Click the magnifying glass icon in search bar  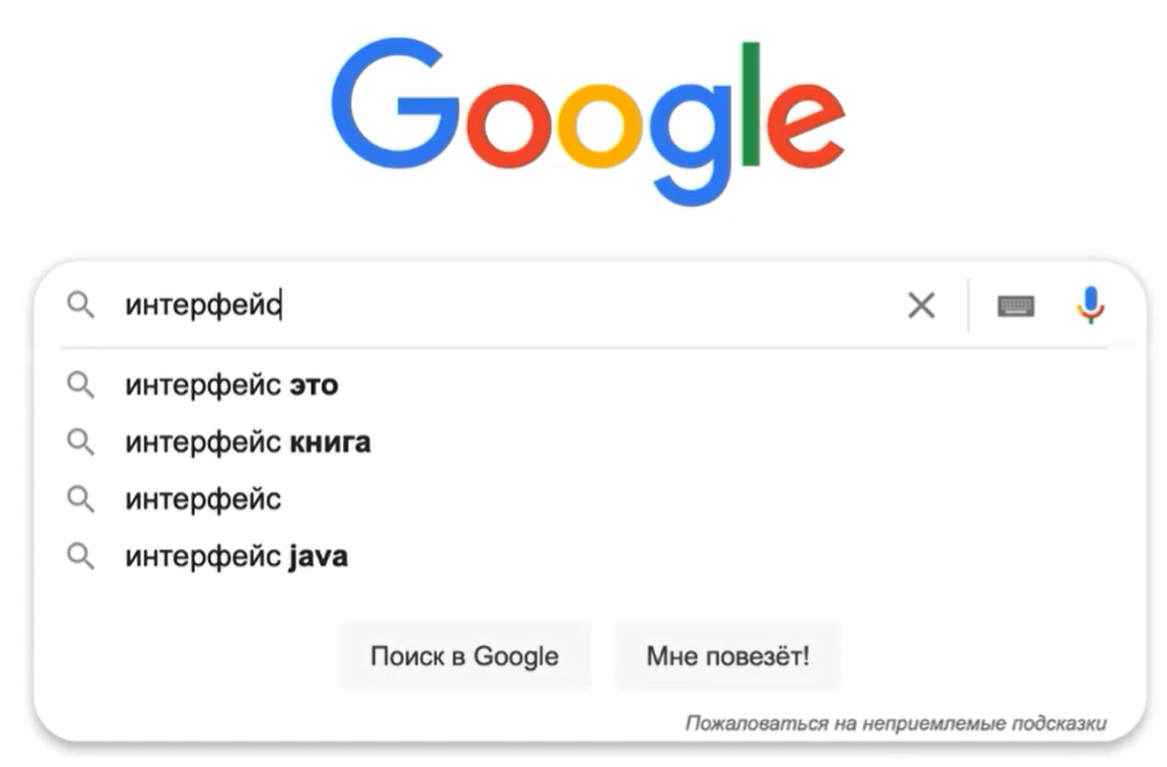pyautogui.click(x=80, y=305)
